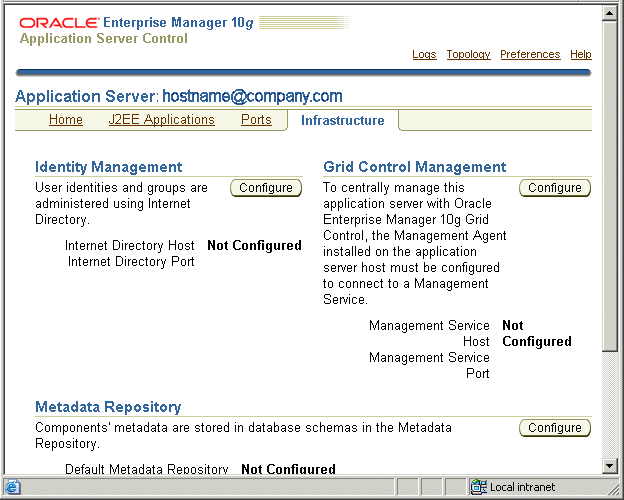Screen dimensions: 624x500
Task: Click Not Configured beside Management Service Host
Action: click(537, 334)
